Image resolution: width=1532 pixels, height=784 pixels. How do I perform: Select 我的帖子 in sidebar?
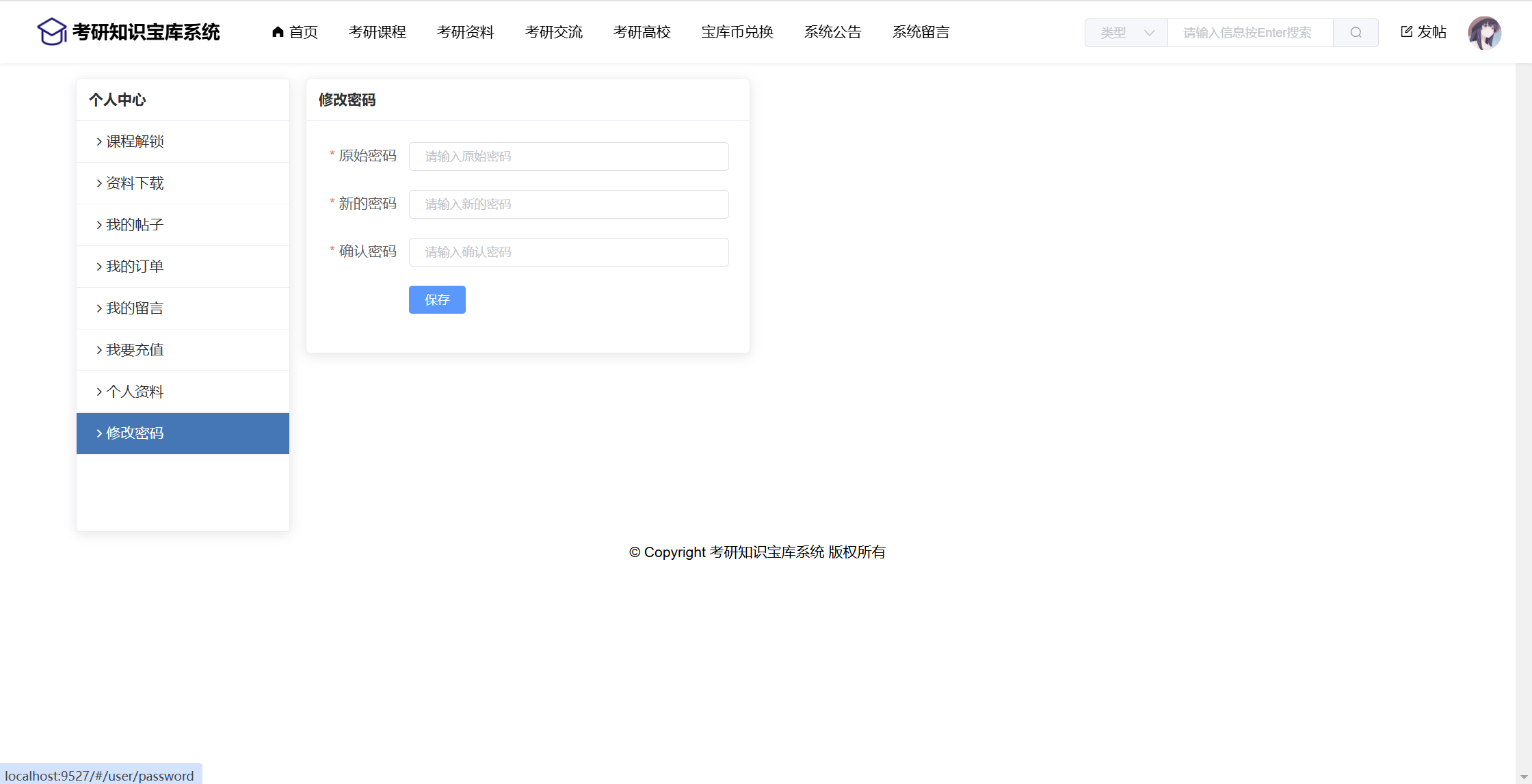coord(135,225)
